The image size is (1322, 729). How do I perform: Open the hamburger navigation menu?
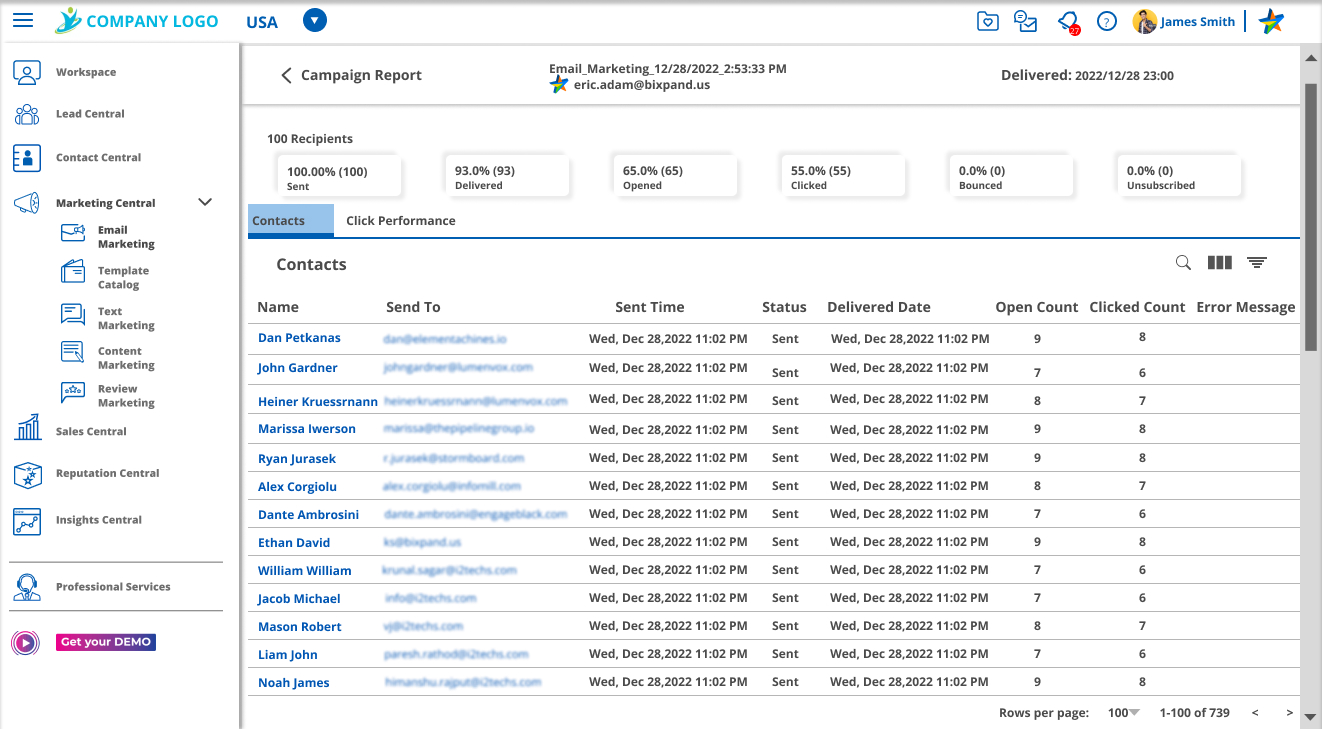point(22,21)
